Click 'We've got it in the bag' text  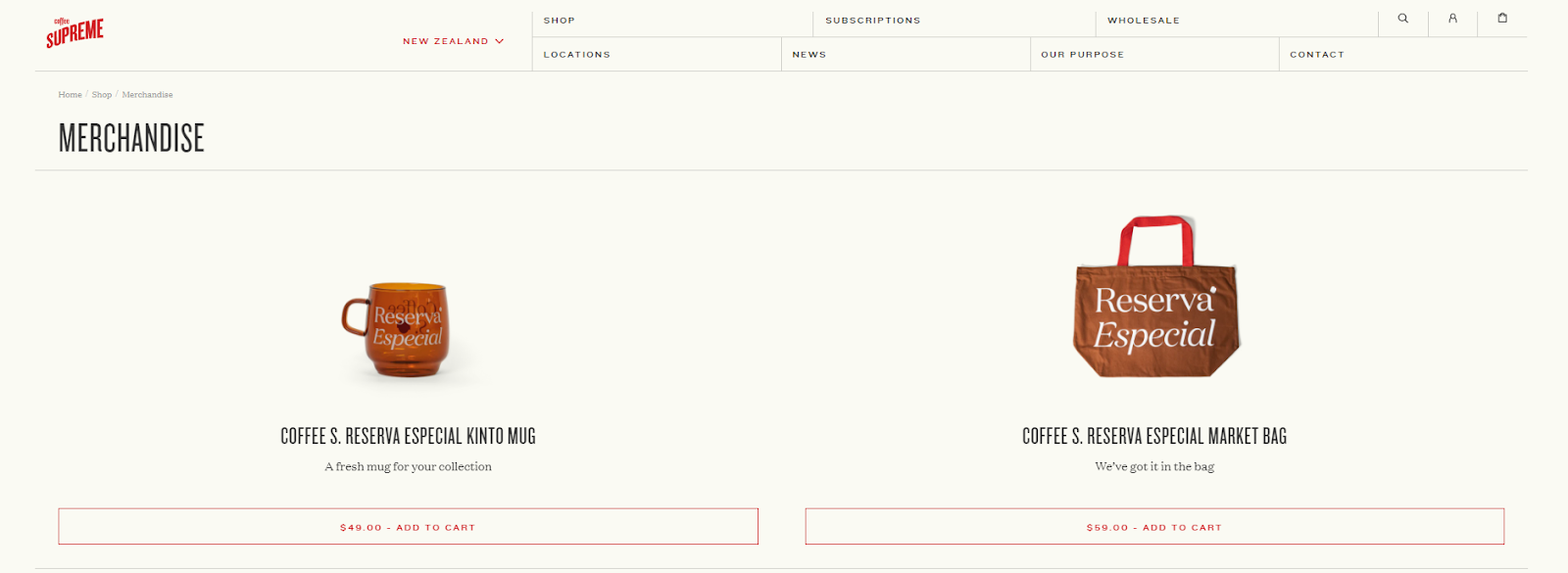[1154, 467]
